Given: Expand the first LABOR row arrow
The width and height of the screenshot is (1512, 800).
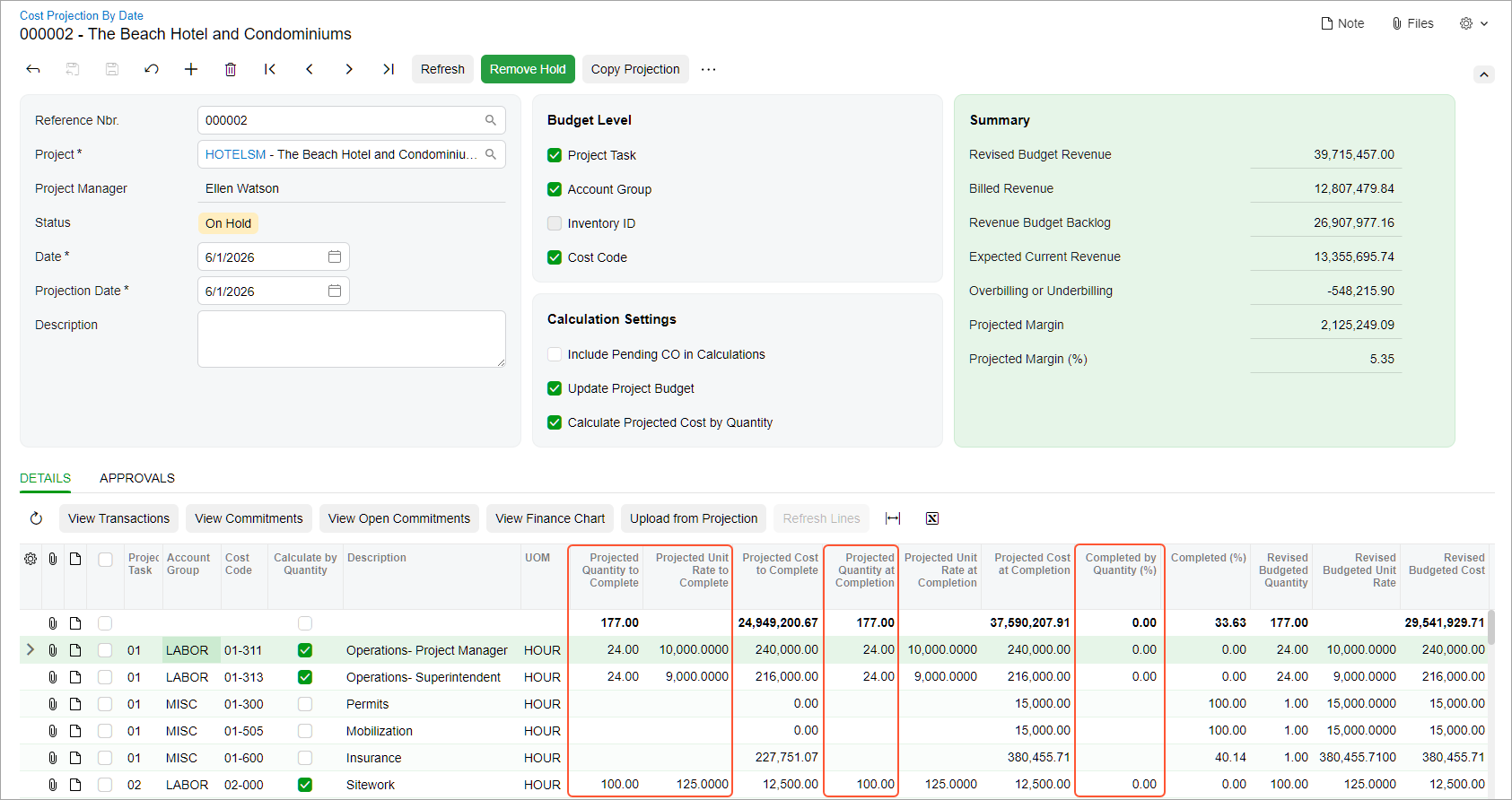Looking at the screenshot, I should tap(31, 649).
